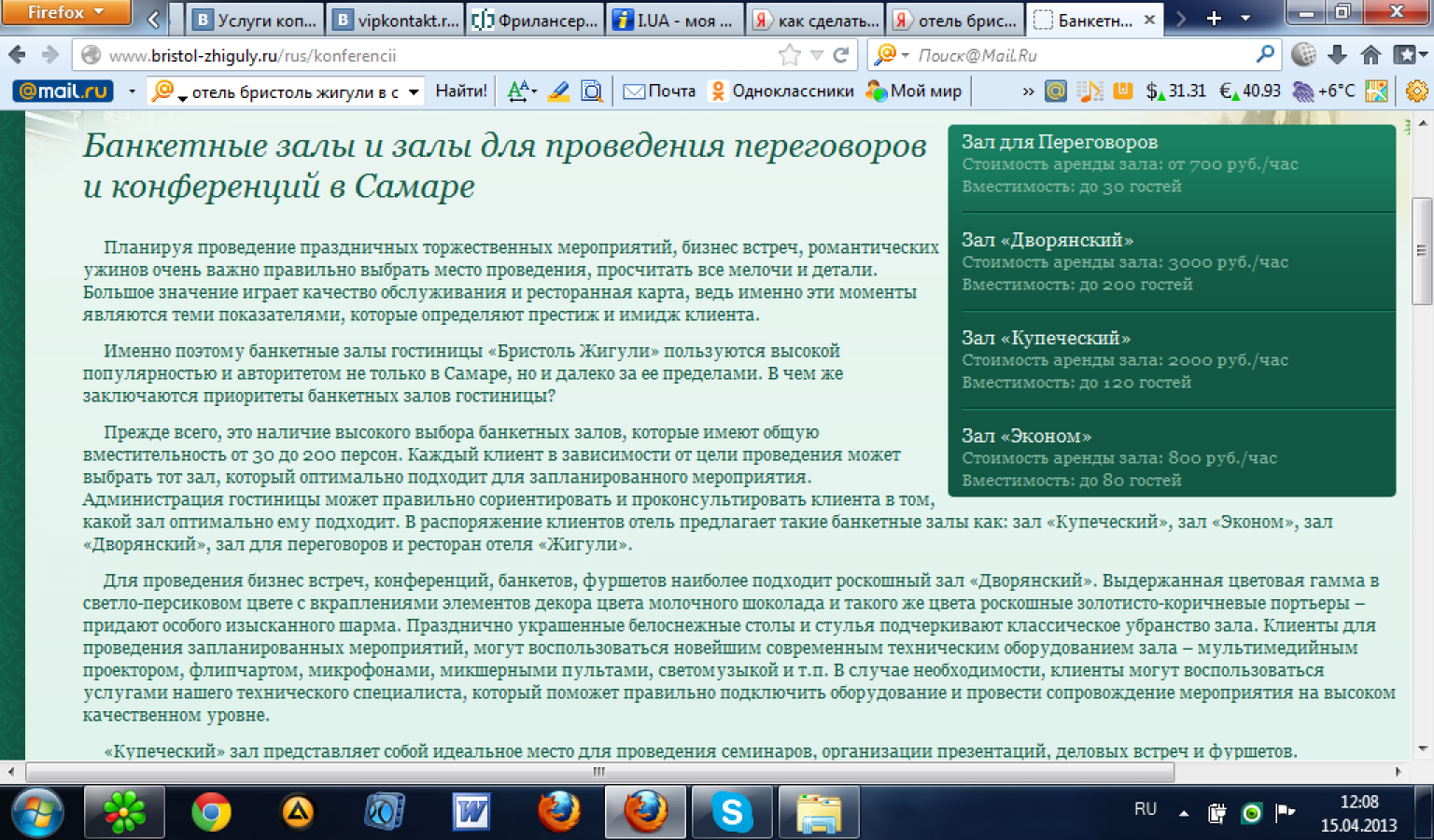This screenshot has width=1434, height=840.
Task: Open the Мой мир toolbar link
Action: pyautogui.click(x=914, y=91)
